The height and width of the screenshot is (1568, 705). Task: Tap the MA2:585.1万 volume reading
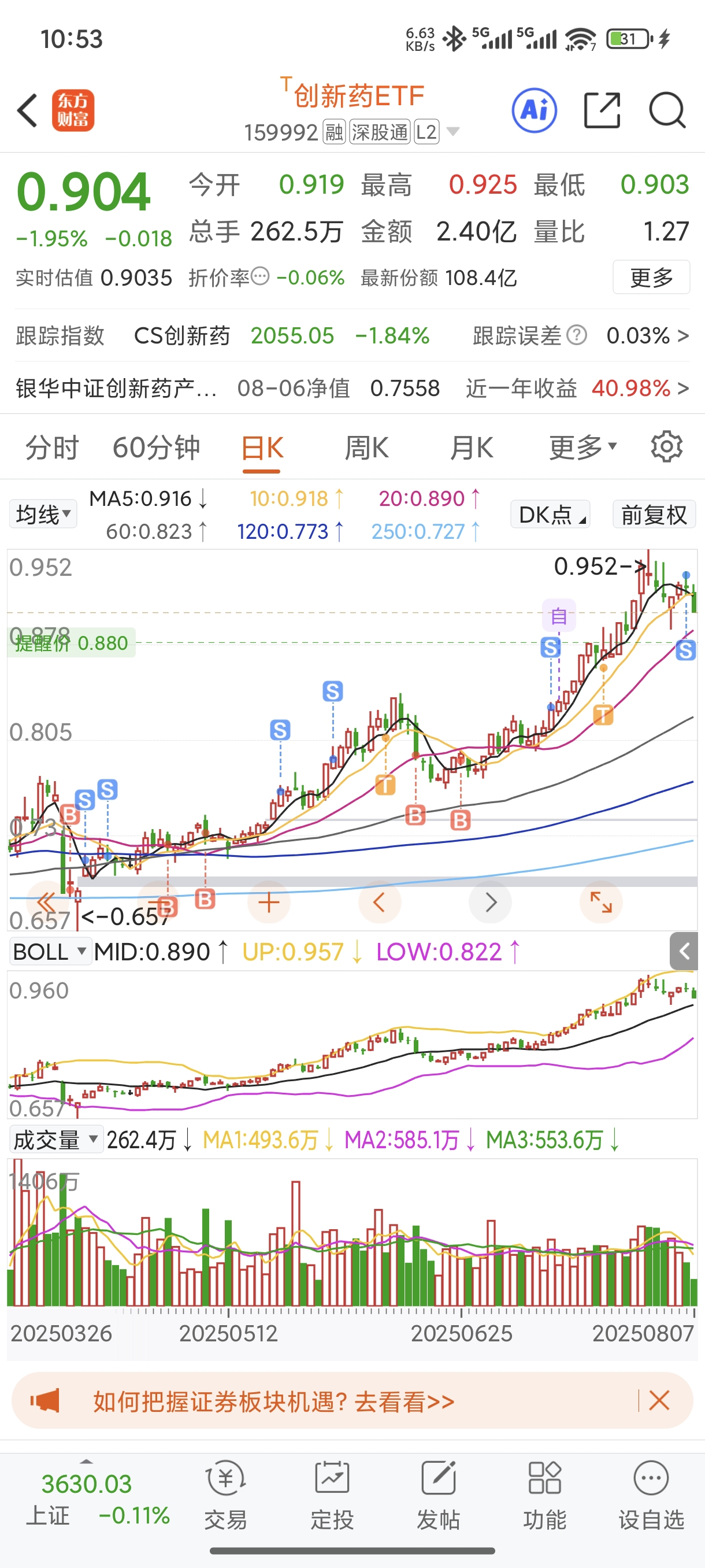(x=409, y=1140)
